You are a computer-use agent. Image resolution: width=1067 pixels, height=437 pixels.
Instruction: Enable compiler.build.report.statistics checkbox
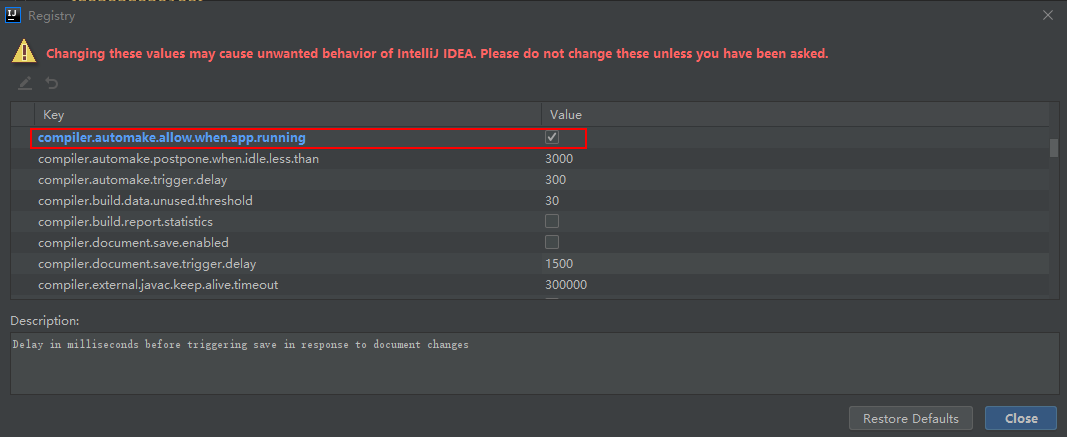tap(552, 221)
